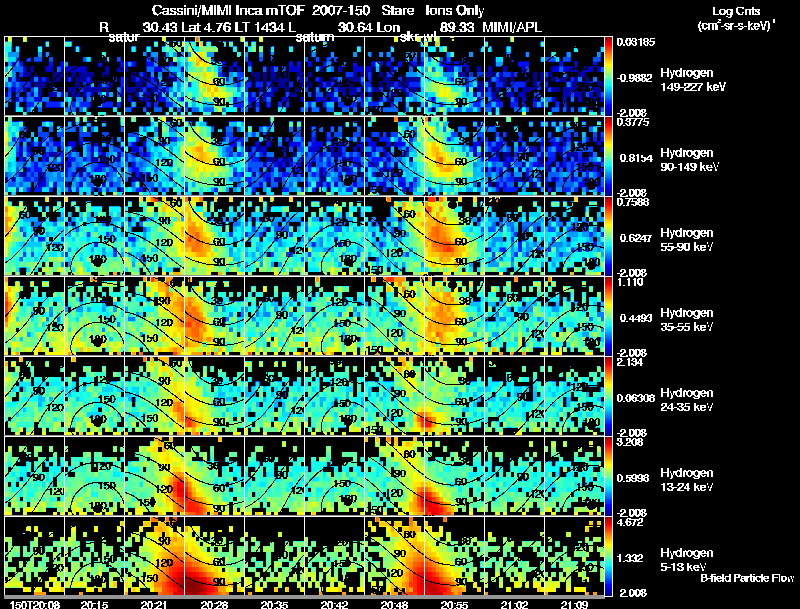Screen dimensions: 800x609
Task: Select the color bar beside Hydrogen 5-13 keV
Action: (608, 556)
